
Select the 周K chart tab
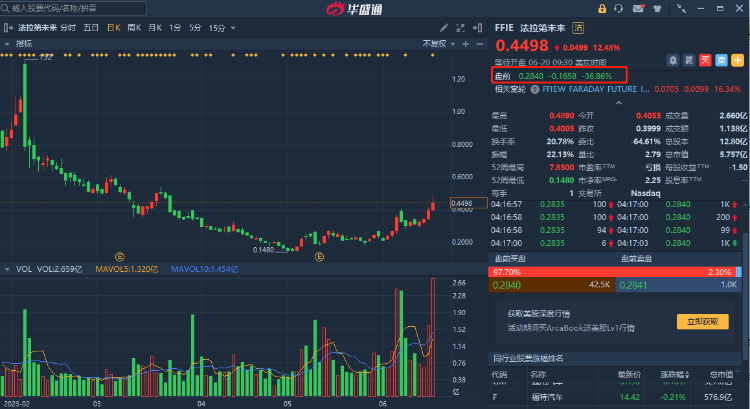[x=134, y=28]
